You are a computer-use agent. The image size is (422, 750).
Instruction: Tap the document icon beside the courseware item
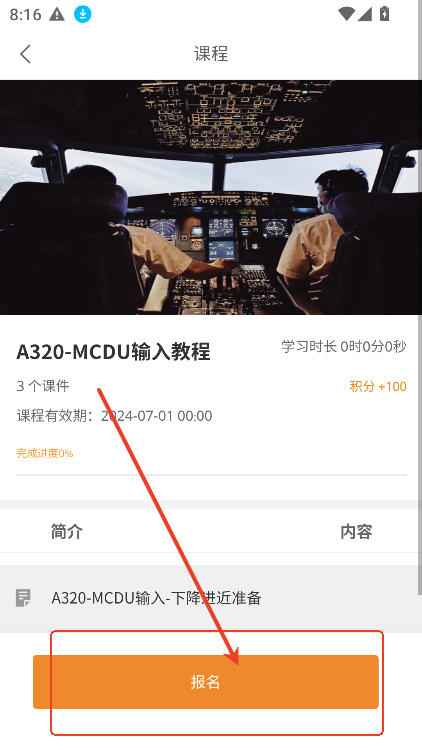coord(23,598)
